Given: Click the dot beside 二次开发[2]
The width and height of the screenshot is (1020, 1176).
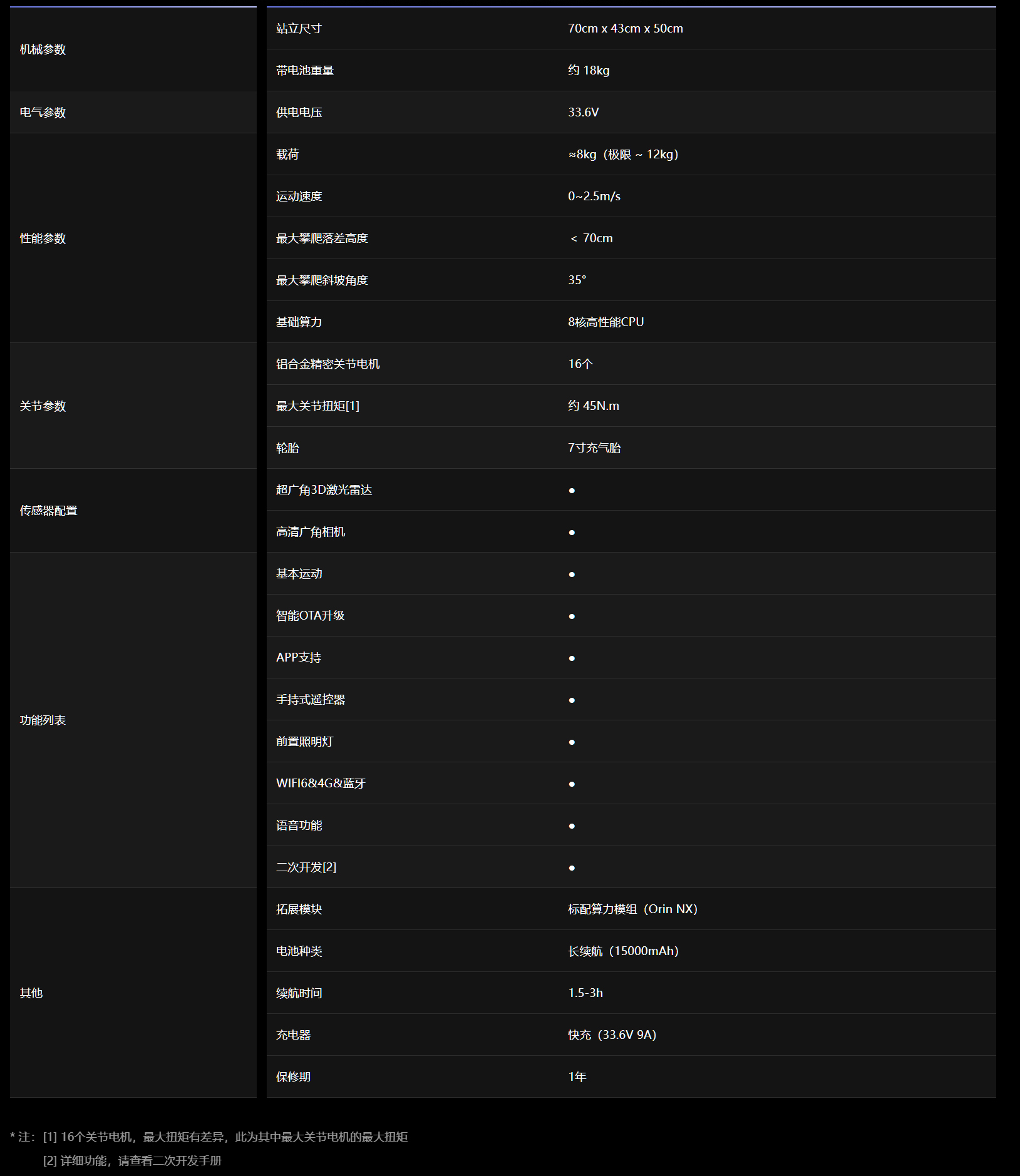Looking at the screenshot, I should (572, 868).
